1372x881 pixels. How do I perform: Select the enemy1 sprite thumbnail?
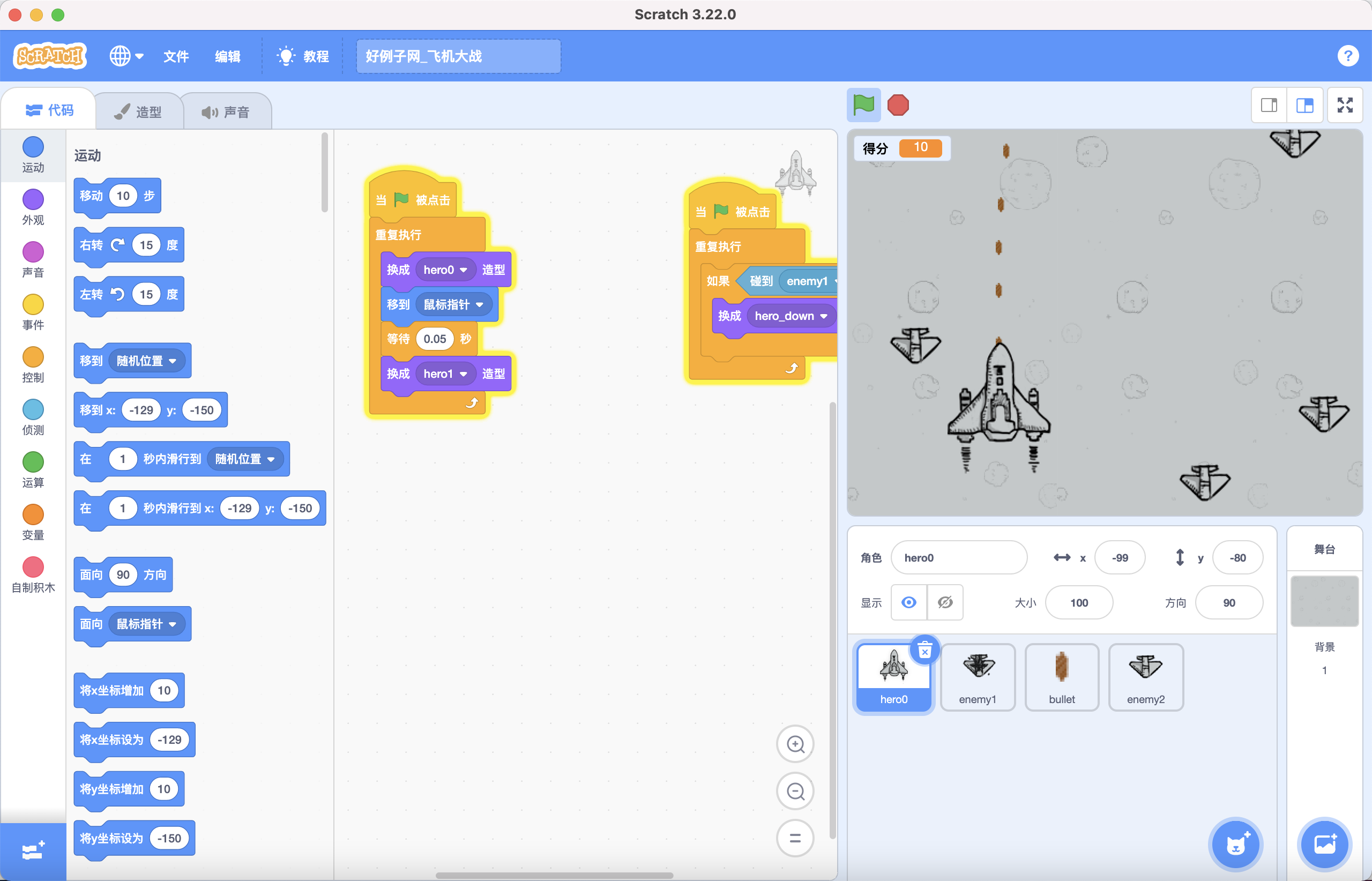[x=978, y=677]
